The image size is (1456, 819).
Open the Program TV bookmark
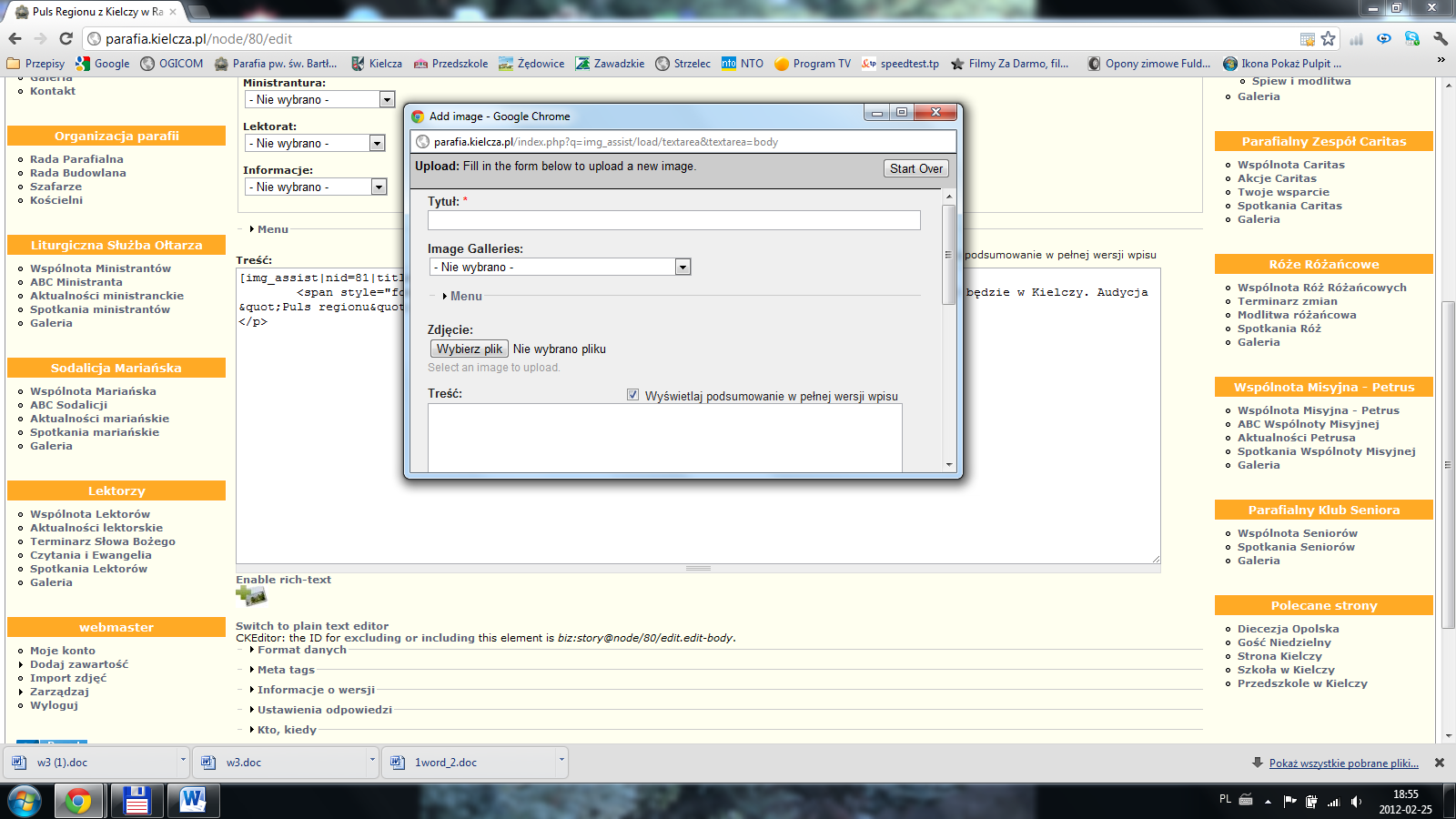click(813, 64)
